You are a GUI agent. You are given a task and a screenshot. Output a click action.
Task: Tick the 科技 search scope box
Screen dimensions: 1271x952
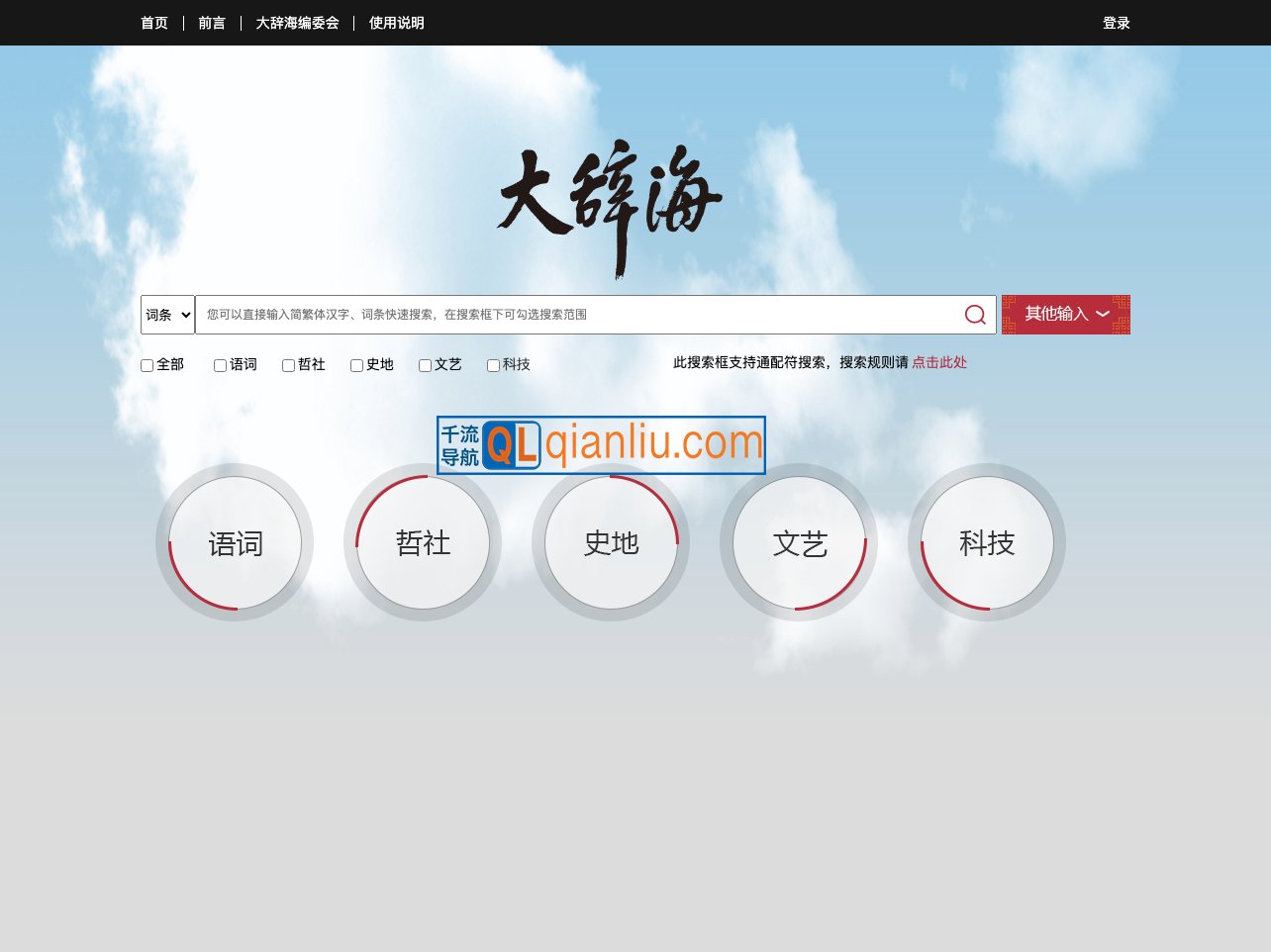[x=493, y=365]
